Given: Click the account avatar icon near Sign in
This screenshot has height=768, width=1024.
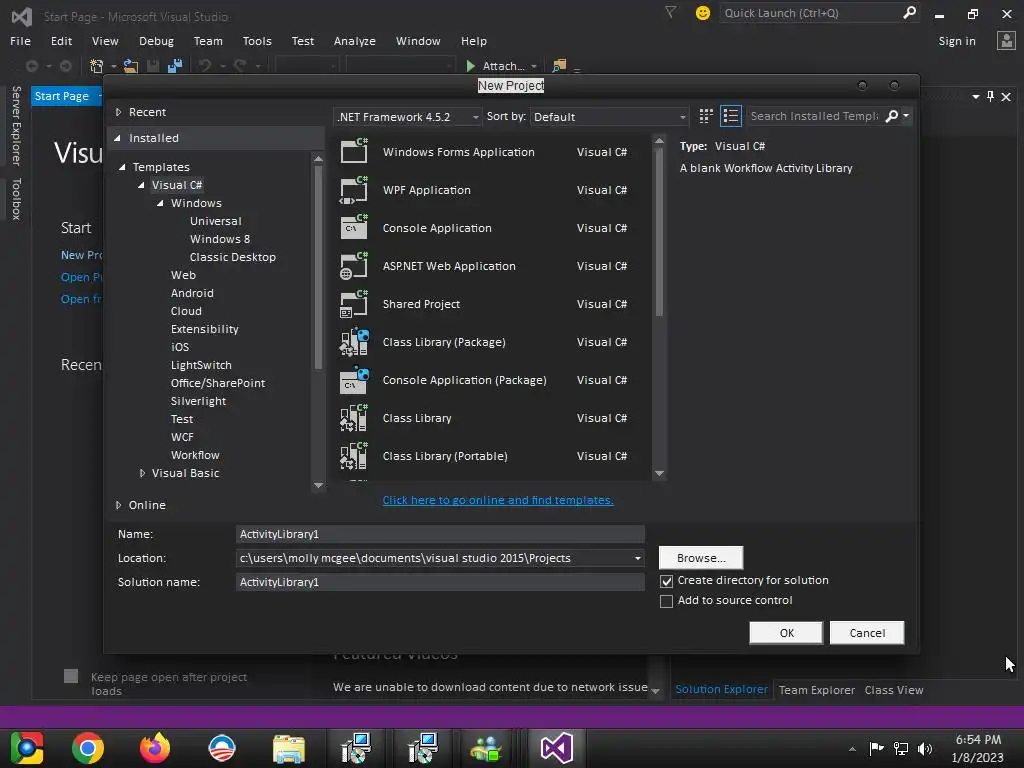Looking at the screenshot, I should click(1006, 40).
